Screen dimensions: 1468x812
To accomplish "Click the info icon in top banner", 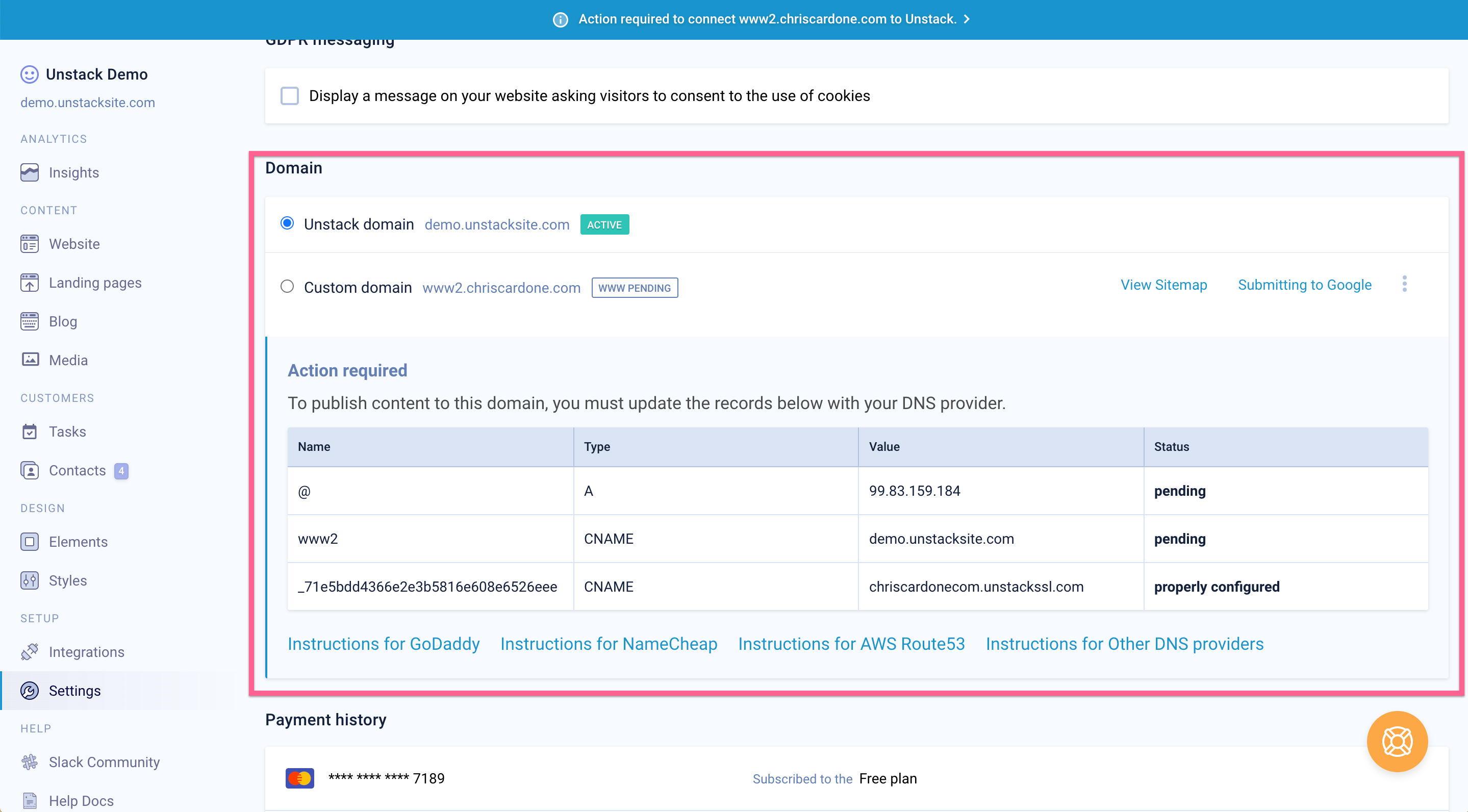I will point(560,19).
